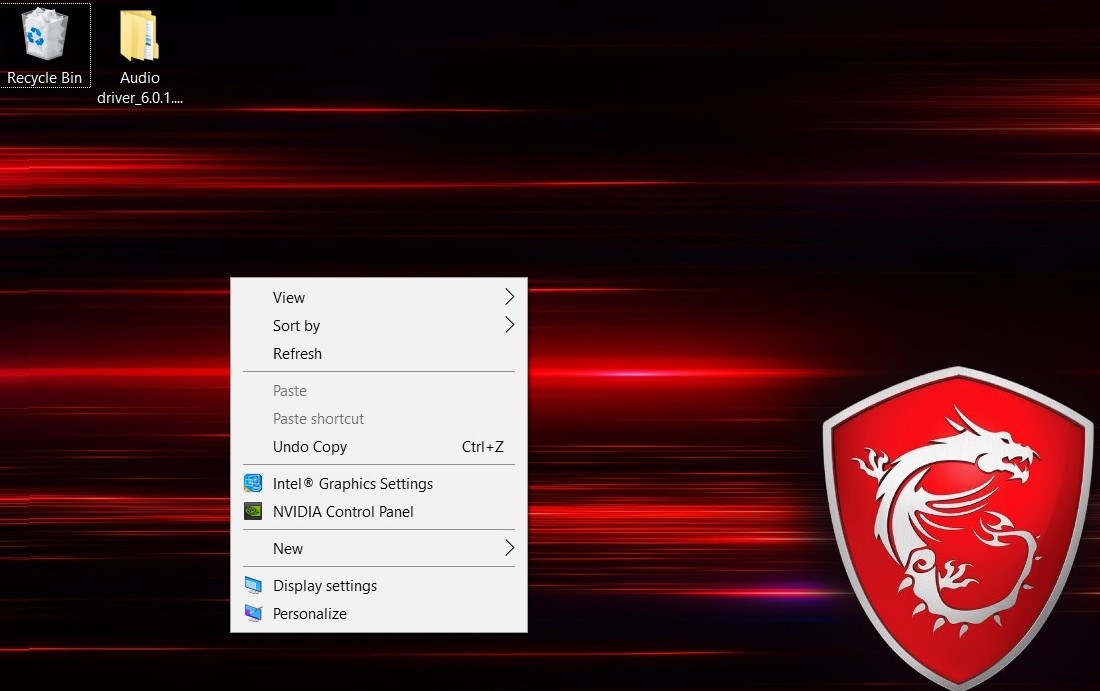Image resolution: width=1100 pixels, height=691 pixels.
Task: Choose Refresh from the context menu
Action: [297, 354]
